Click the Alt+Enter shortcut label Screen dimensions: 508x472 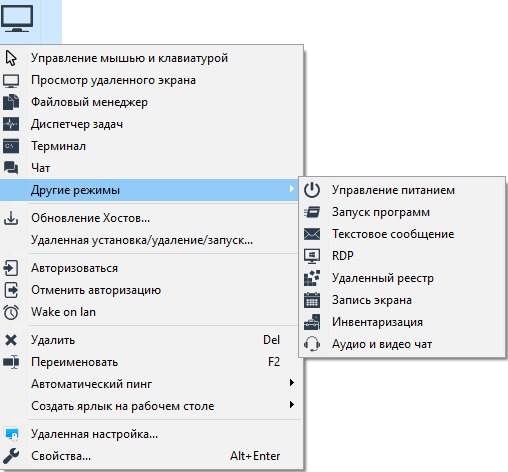point(255,456)
